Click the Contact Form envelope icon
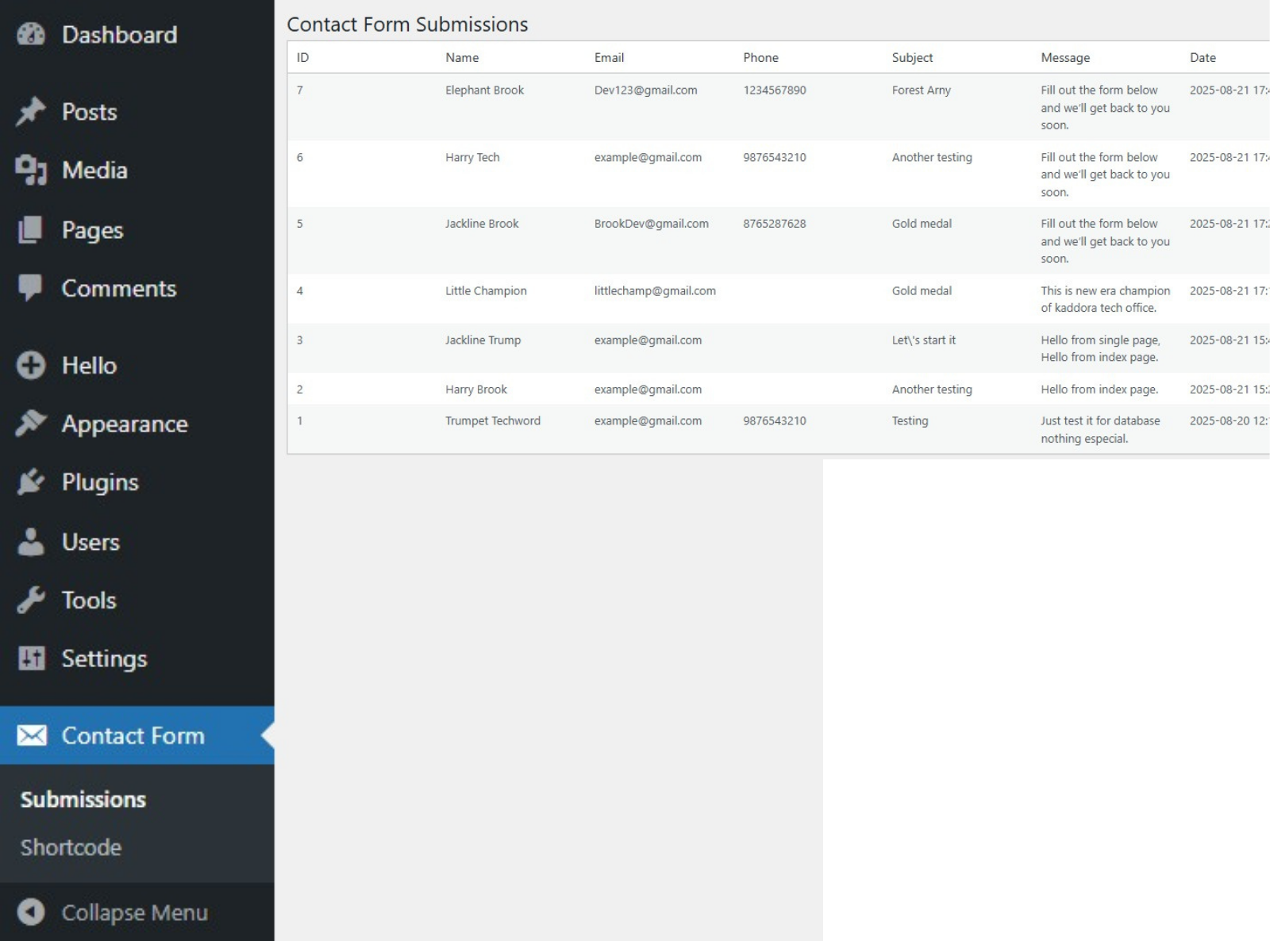 point(32,735)
